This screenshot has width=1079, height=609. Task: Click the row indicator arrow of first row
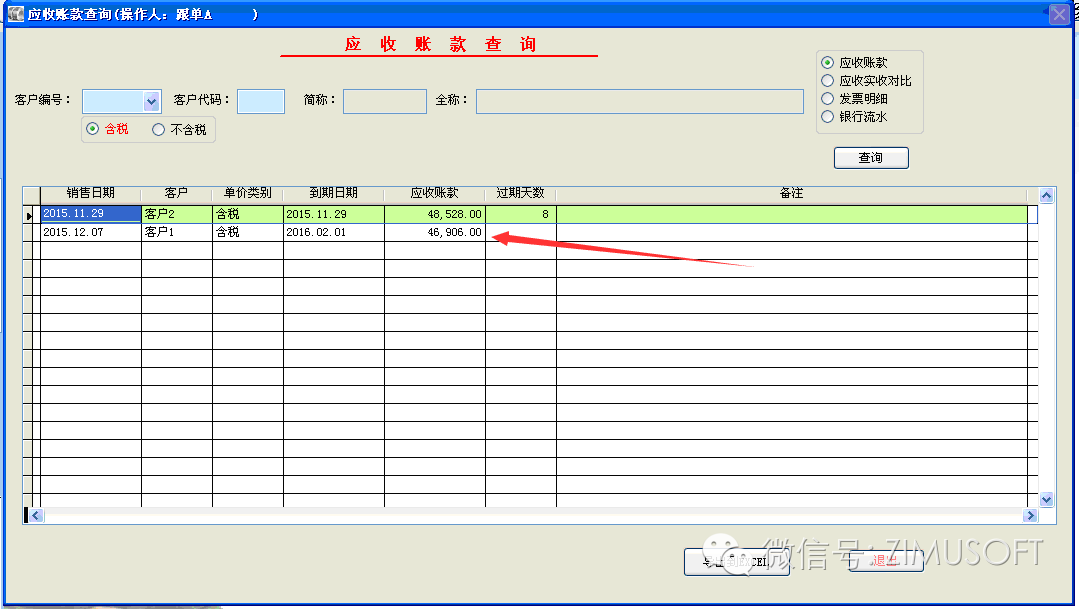[x=29, y=215]
